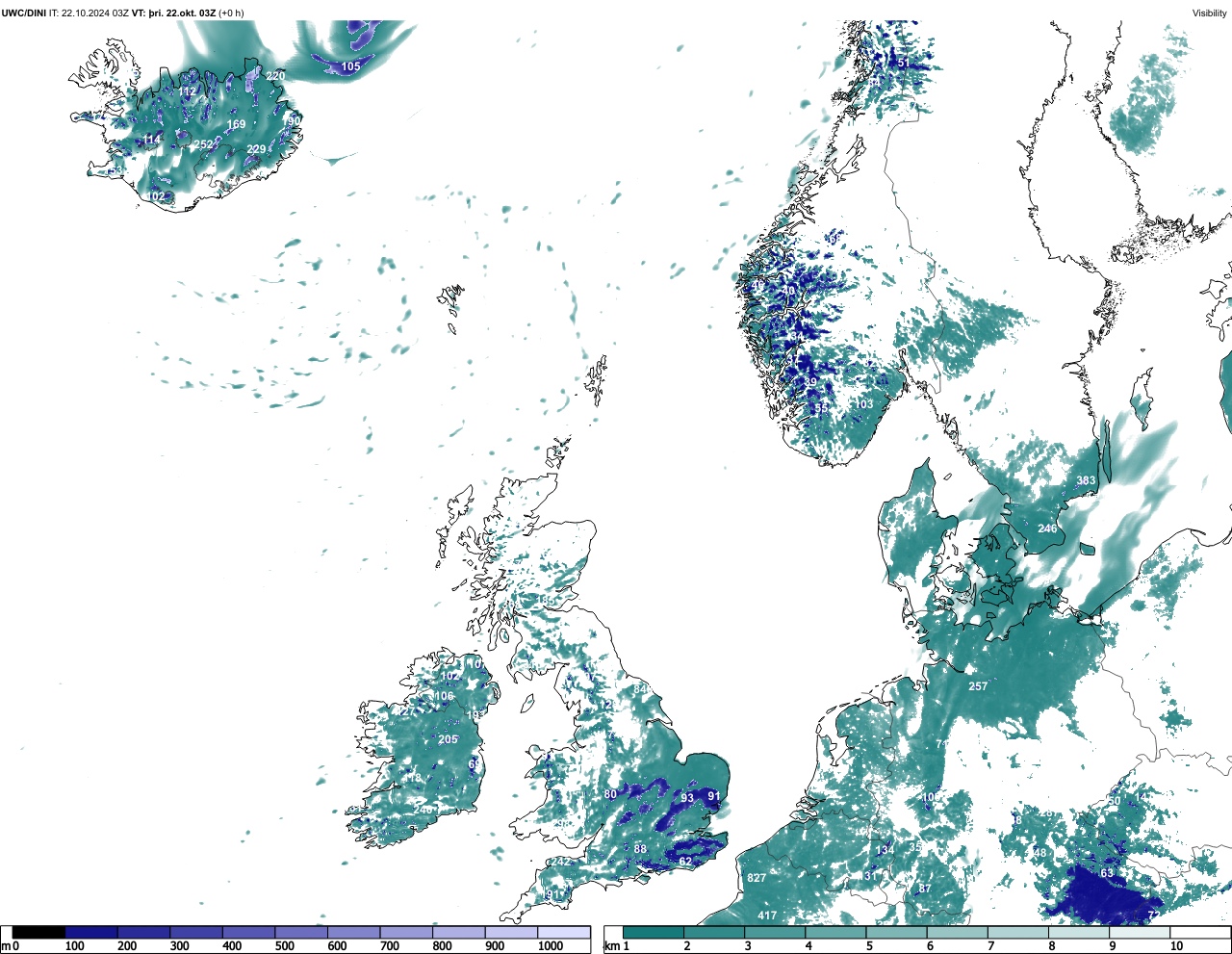Select the 'IT: 22.10.2024 03Z' initial time
The image size is (1232, 954).
coord(89,13)
